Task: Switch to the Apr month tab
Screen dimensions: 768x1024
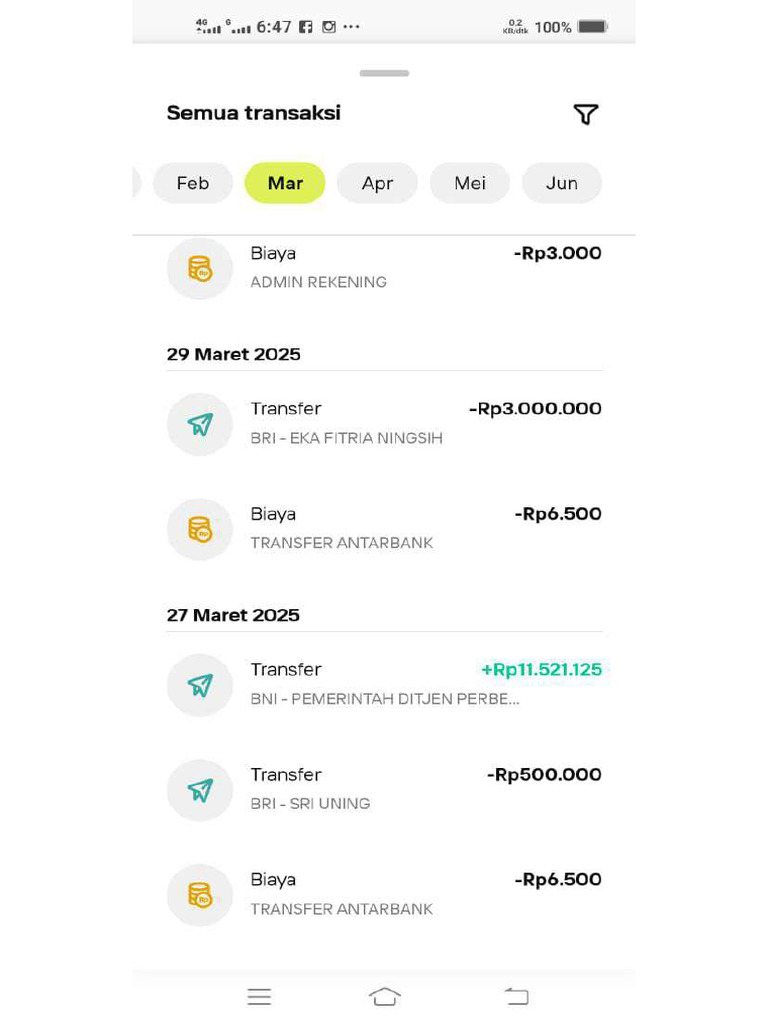Action: pyautogui.click(x=377, y=183)
